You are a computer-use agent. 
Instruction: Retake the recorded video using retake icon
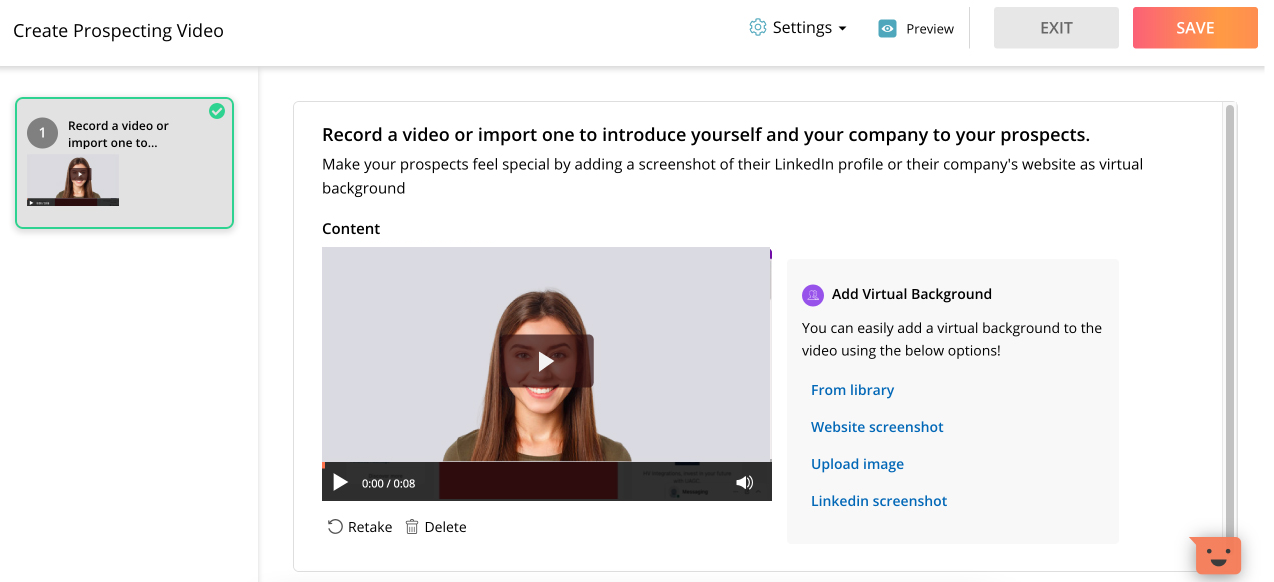(335, 526)
